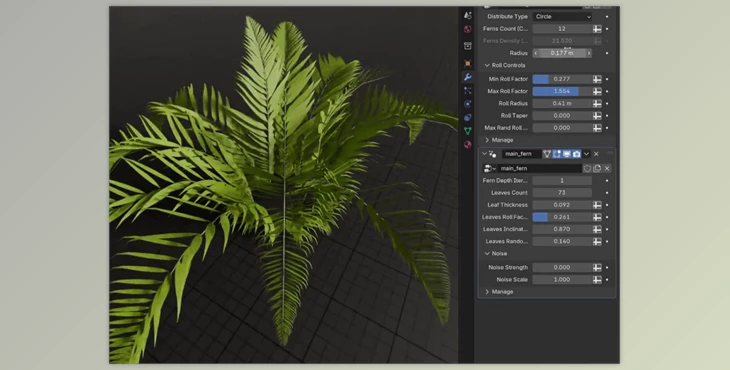The image size is (730, 370).
Task: Collapse the Roll Controls section
Action: (505, 66)
